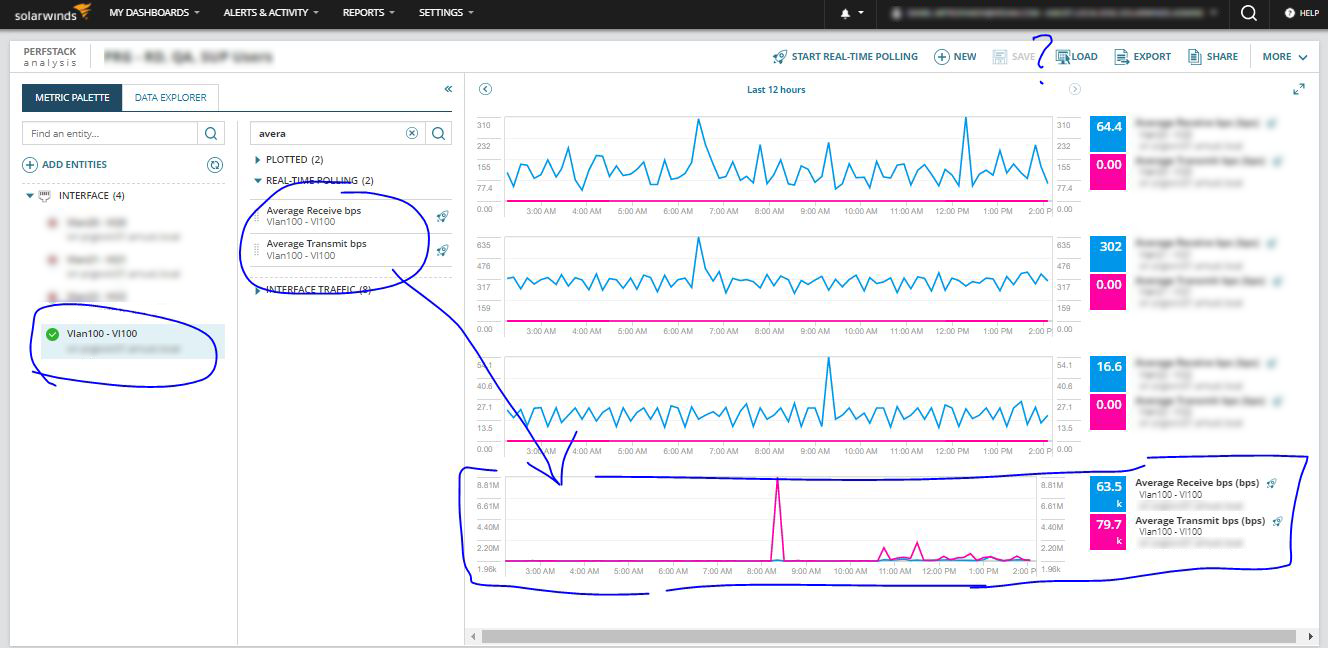1328x648 pixels.
Task: Click the blue 64.4 metric value swatch
Action: point(1109,127)
